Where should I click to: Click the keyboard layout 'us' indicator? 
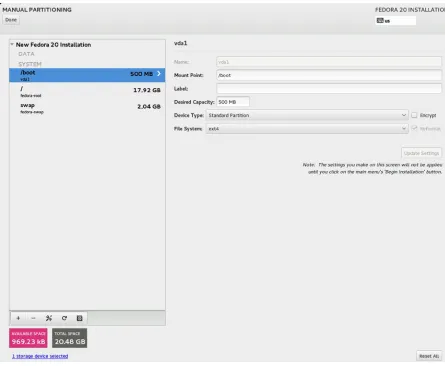396,21
